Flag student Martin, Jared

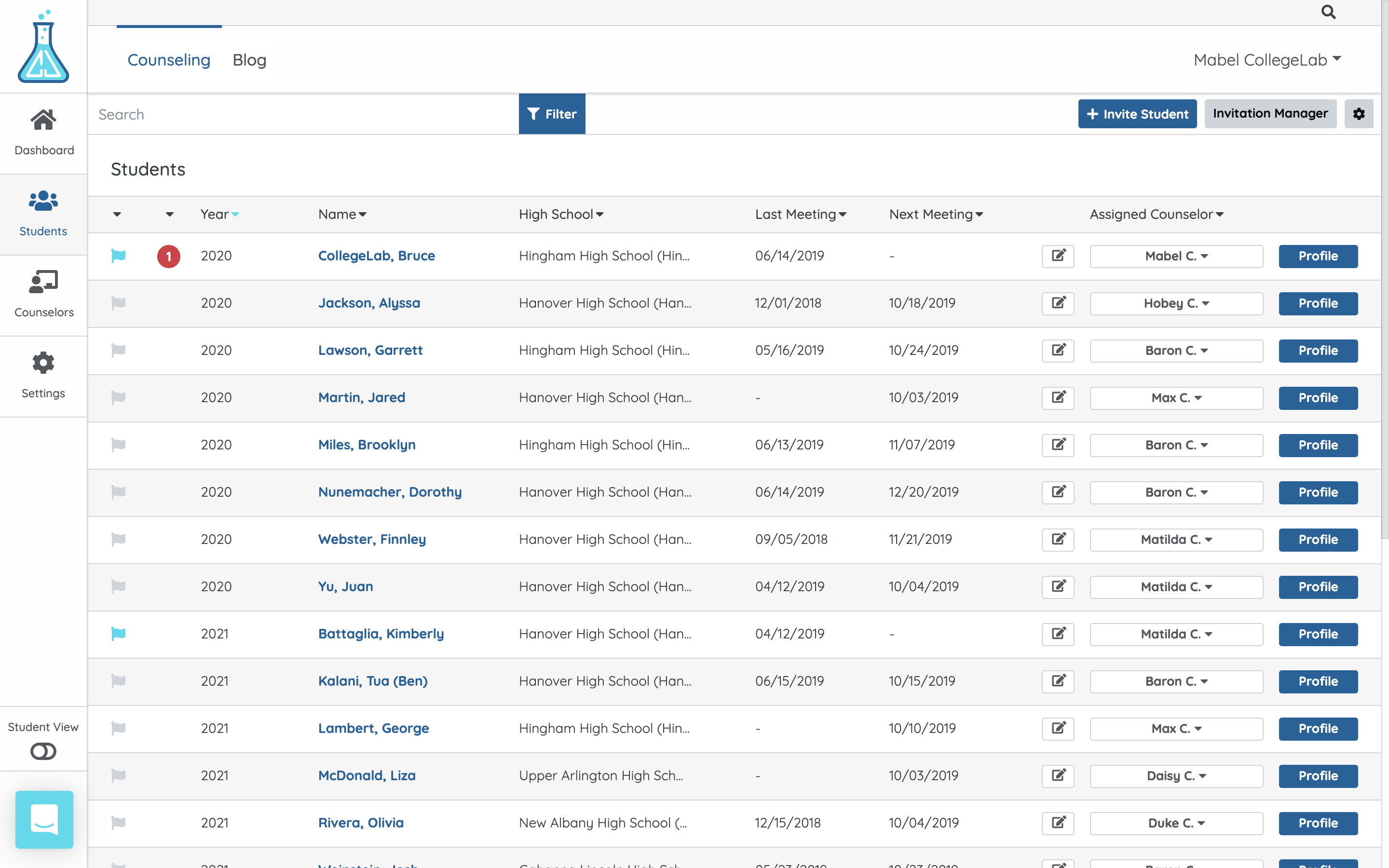(118, 397)
